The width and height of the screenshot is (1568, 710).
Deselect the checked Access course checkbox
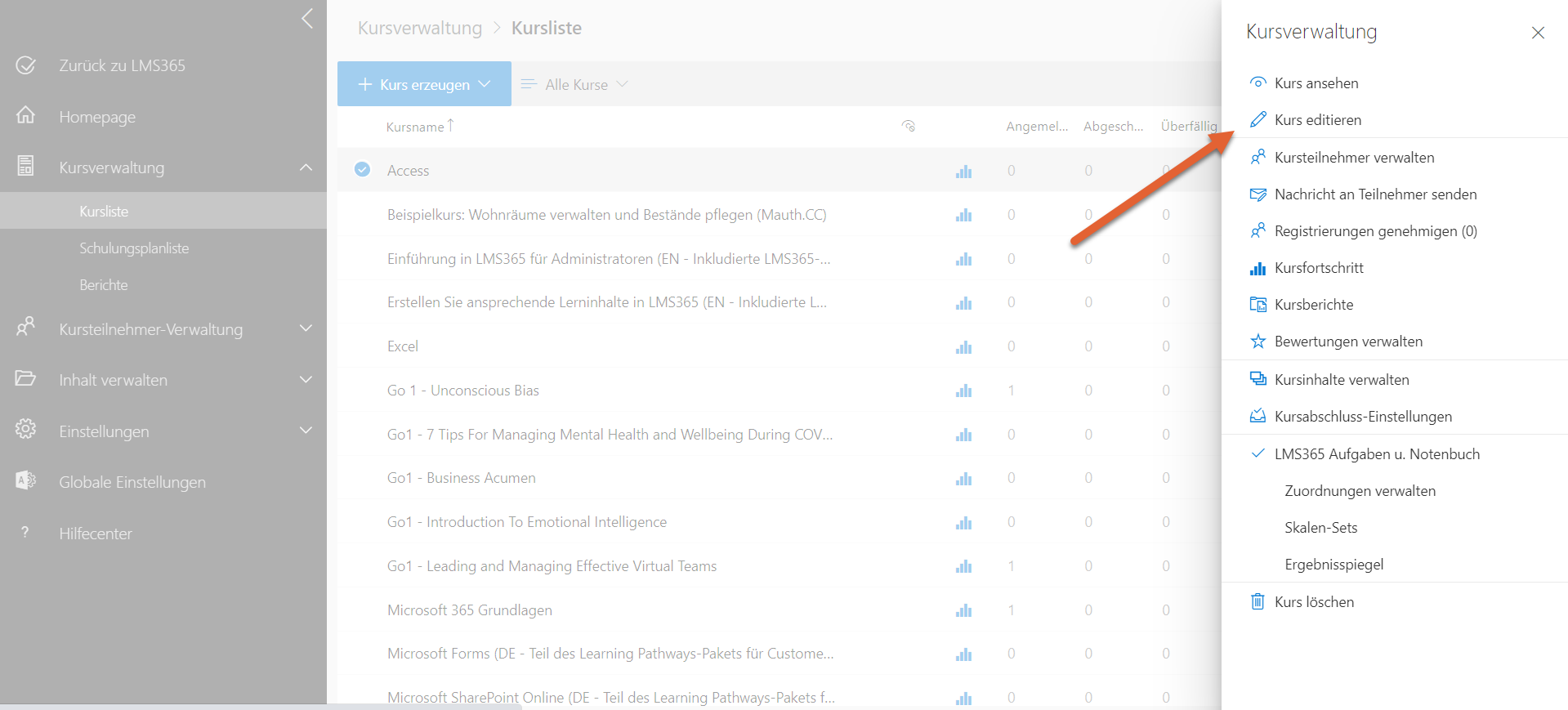pos(362,170)
